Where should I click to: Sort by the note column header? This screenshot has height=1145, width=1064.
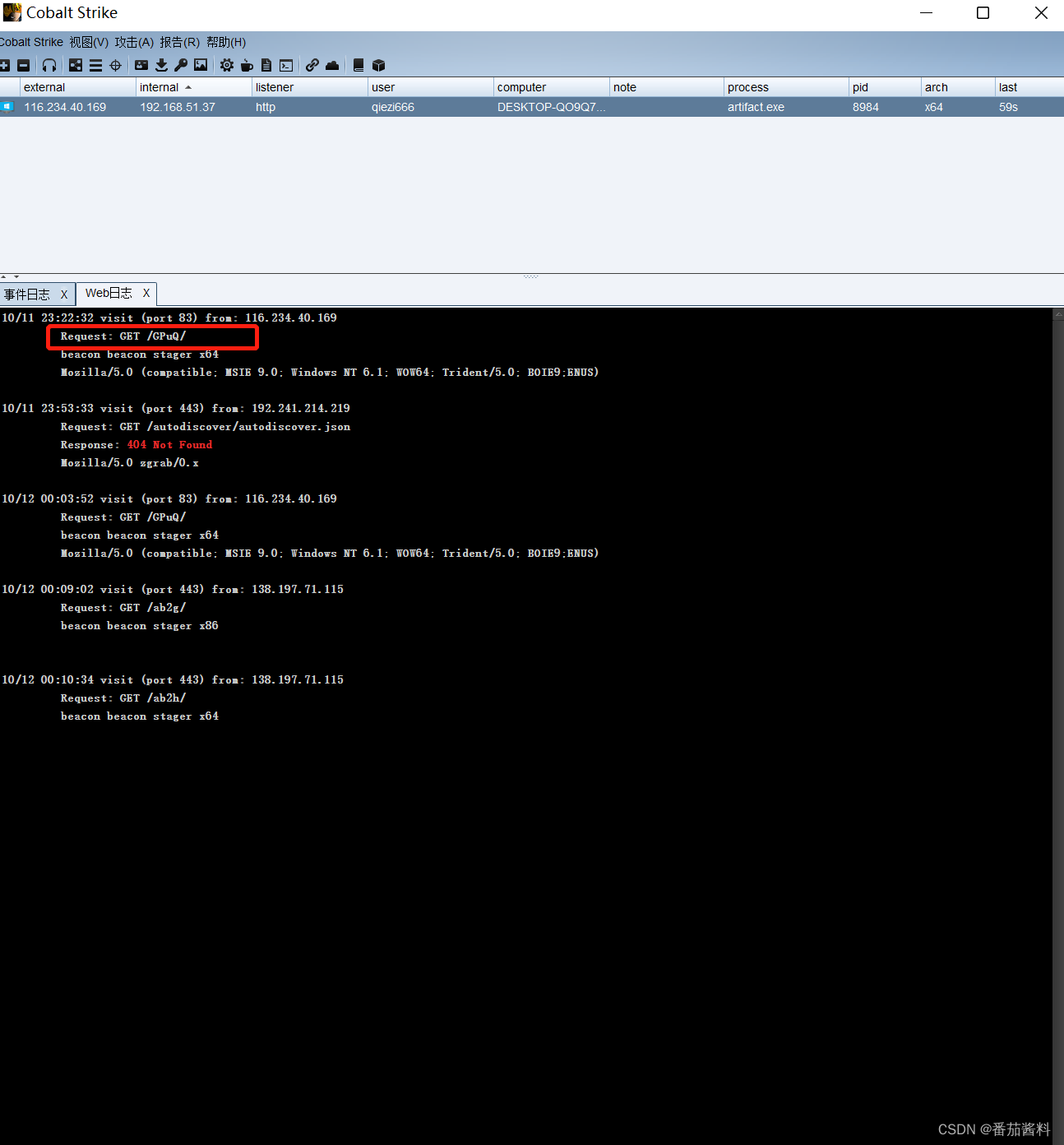[667, 87]
